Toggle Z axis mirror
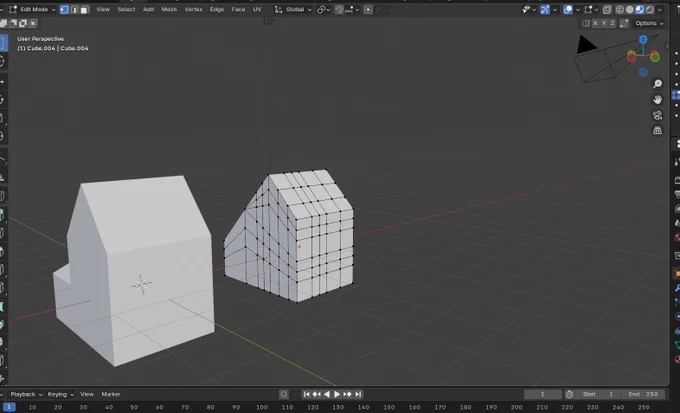 coord(612,23)
